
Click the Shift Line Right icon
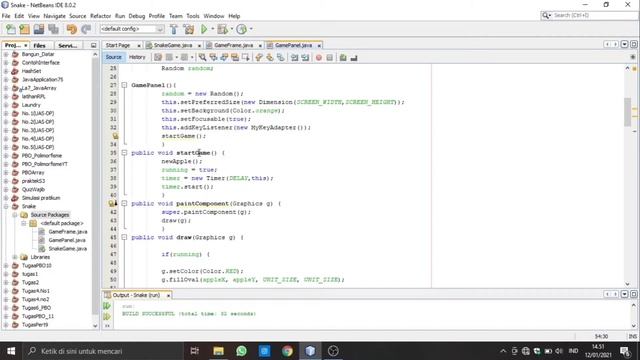tap(305, 58)
